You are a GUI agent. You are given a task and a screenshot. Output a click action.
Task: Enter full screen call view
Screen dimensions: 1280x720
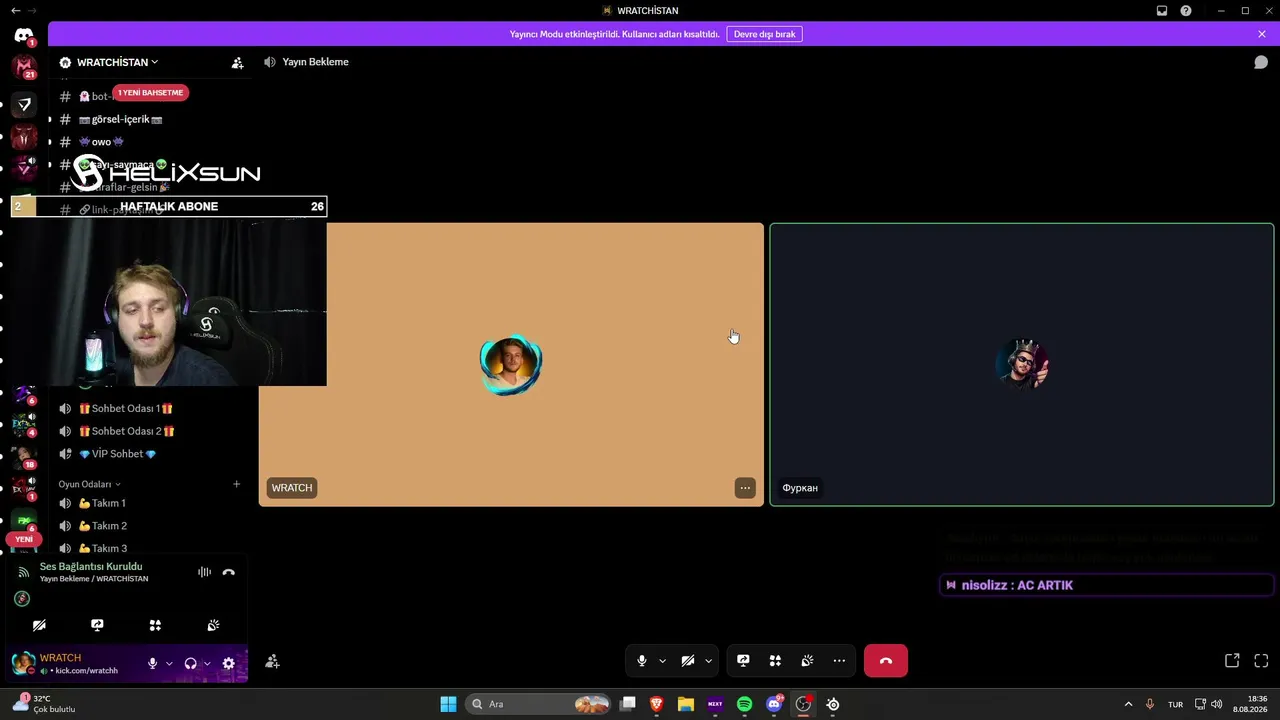[1261, 661]
